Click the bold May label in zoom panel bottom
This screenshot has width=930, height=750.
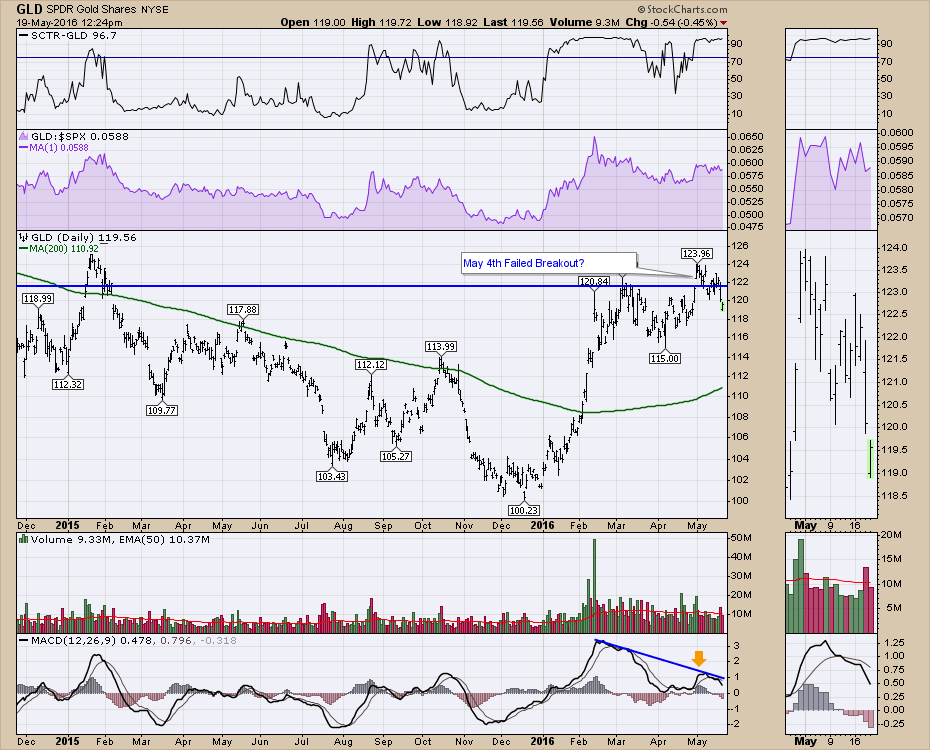[x=805, y=741]
